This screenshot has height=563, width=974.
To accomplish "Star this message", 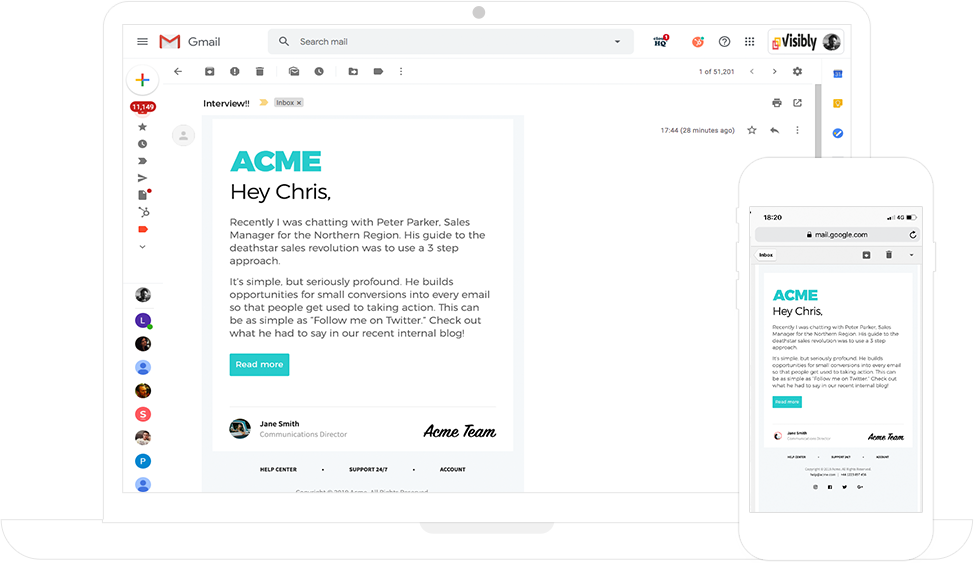I will point(752,130).
